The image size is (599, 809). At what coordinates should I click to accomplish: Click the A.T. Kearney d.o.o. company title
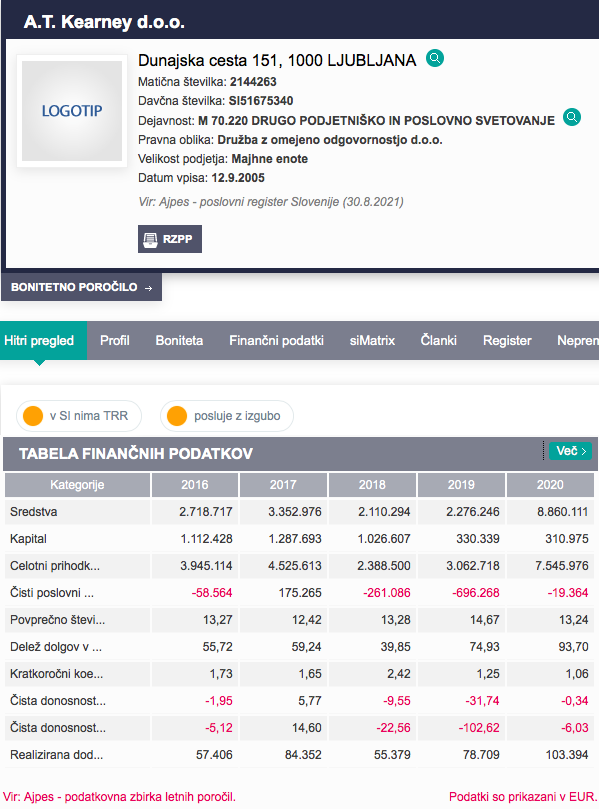(x=104, y=22)
